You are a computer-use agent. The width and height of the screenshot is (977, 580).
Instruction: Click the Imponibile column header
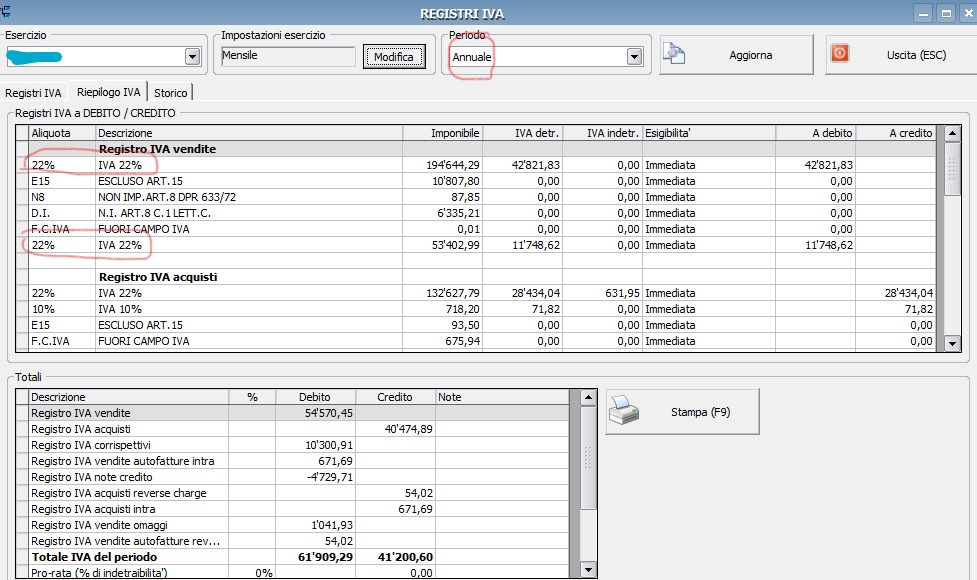coord(442,133)
